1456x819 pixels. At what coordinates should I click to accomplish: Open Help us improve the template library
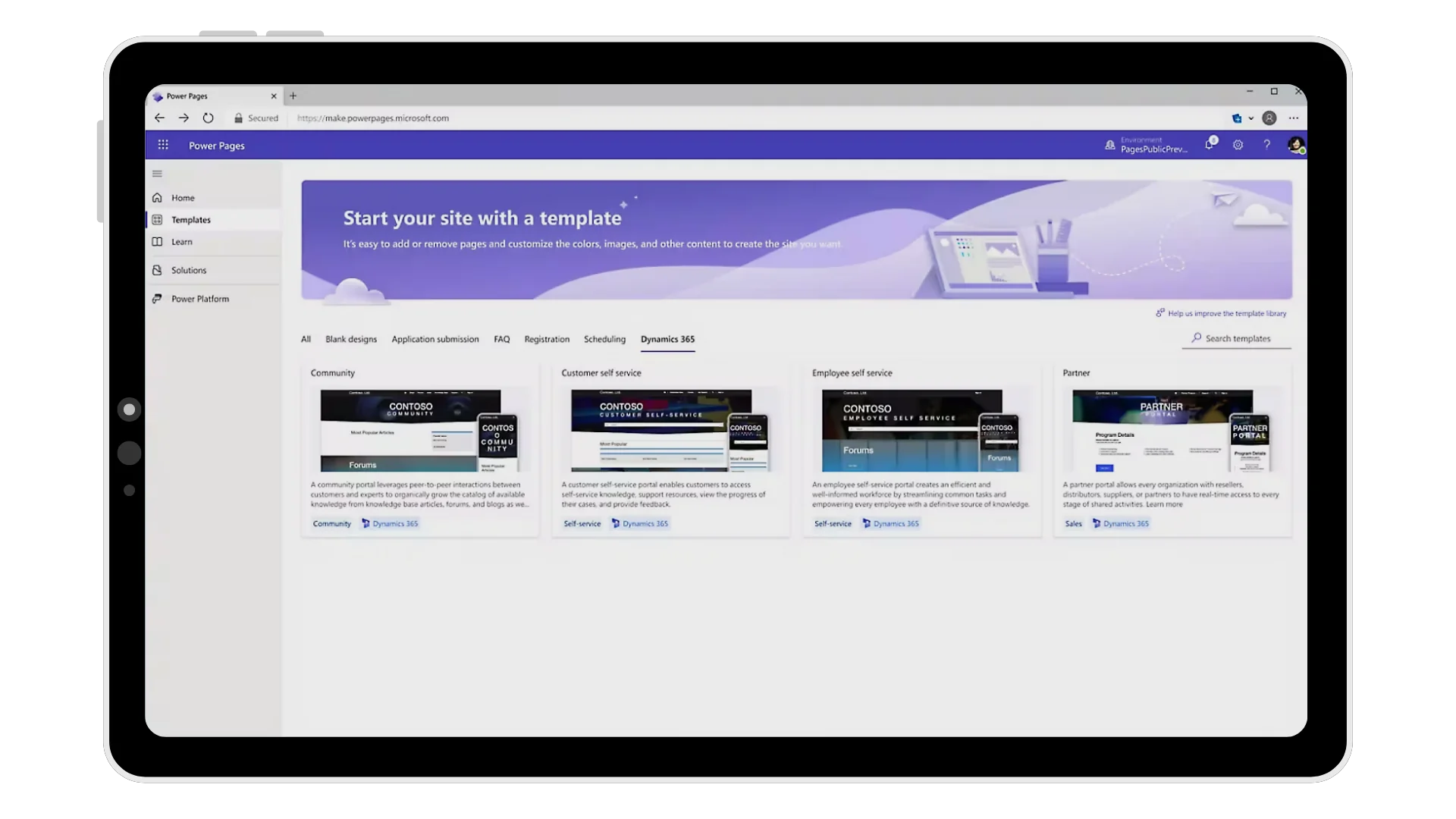click(x=1222, y=313)
